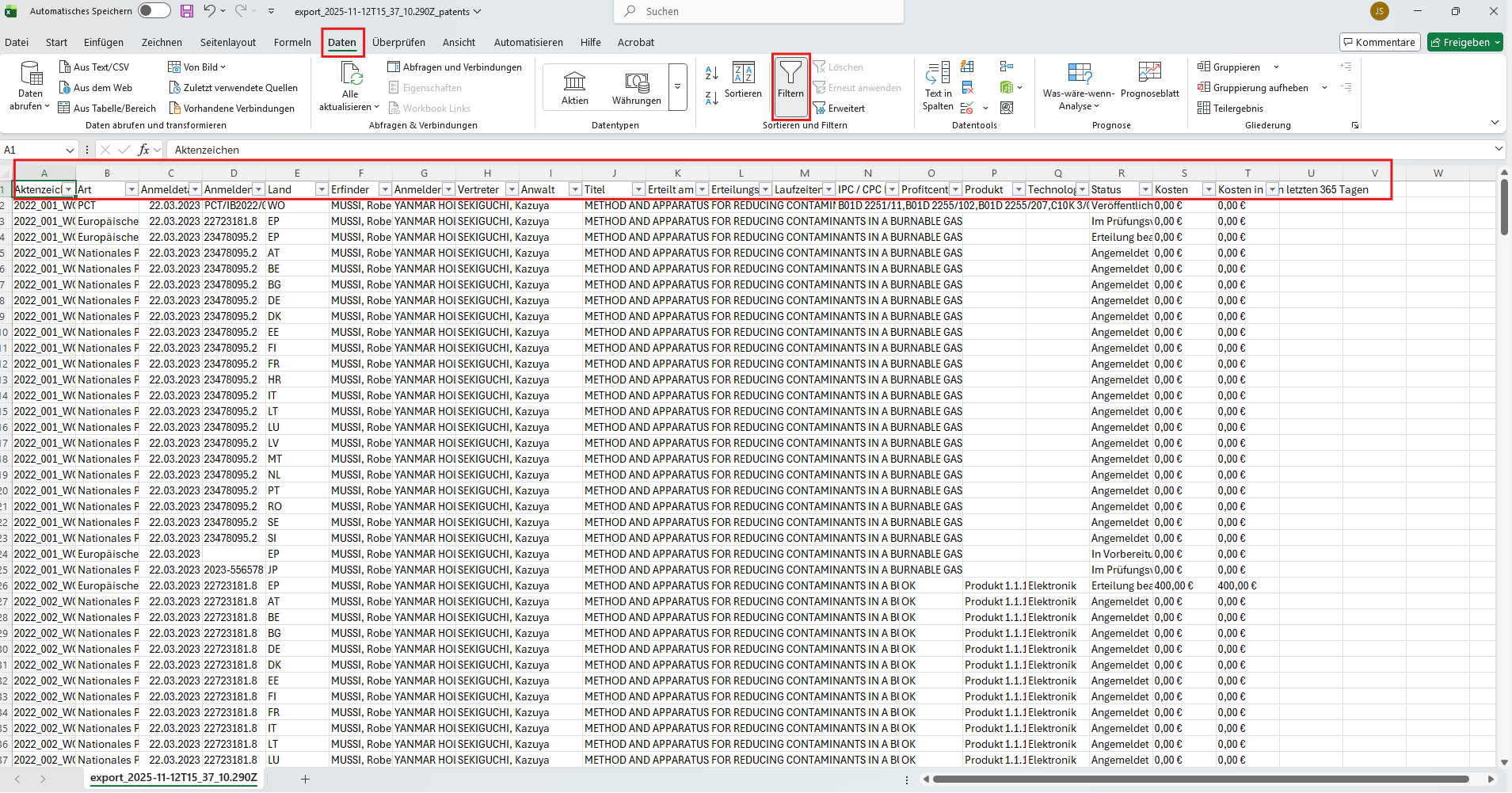
Task: Click the Freigeben button
Action: (x=1465, y=43)
